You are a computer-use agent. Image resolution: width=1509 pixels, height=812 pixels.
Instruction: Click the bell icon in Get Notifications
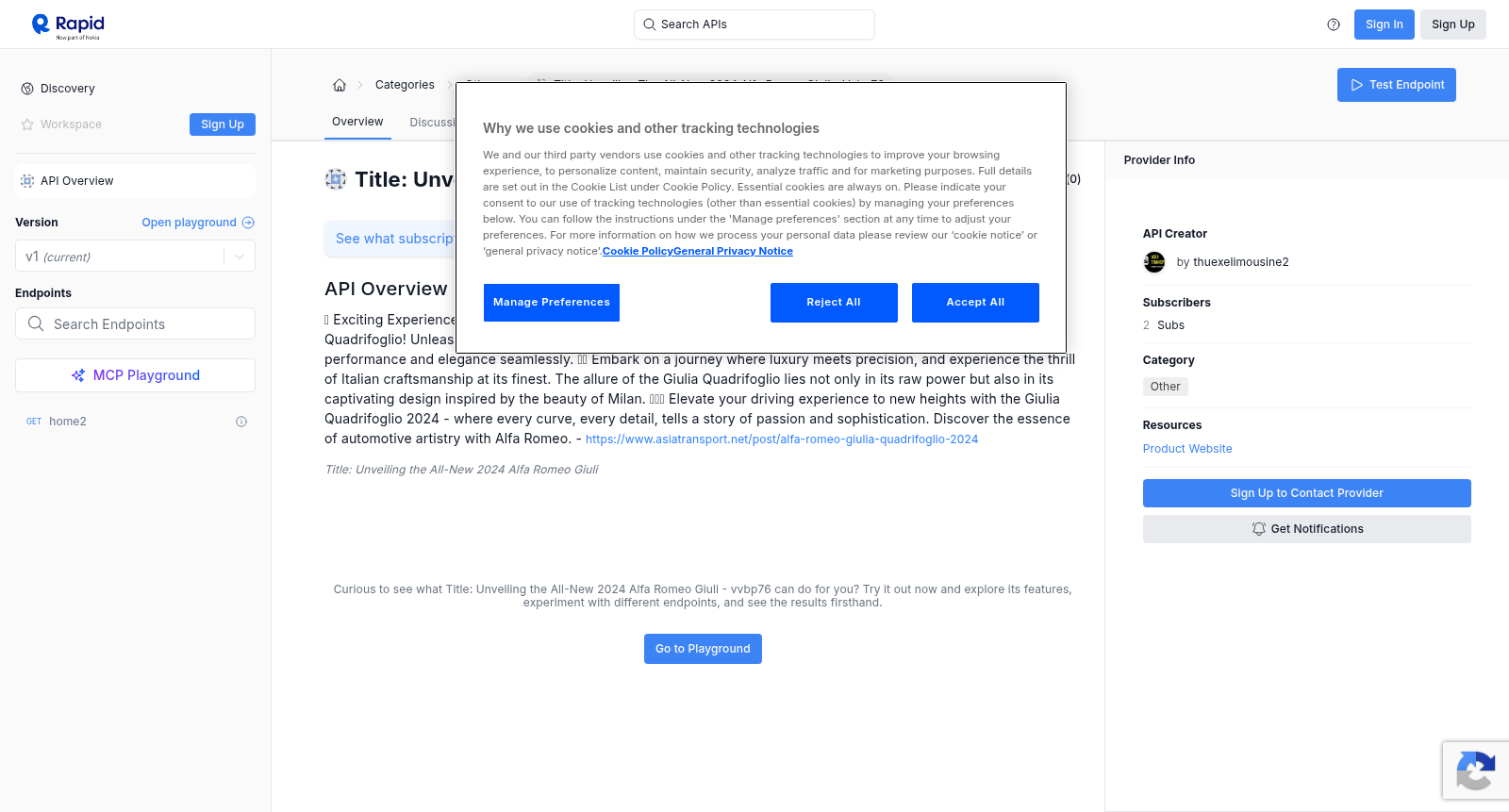click(1258, 529)
